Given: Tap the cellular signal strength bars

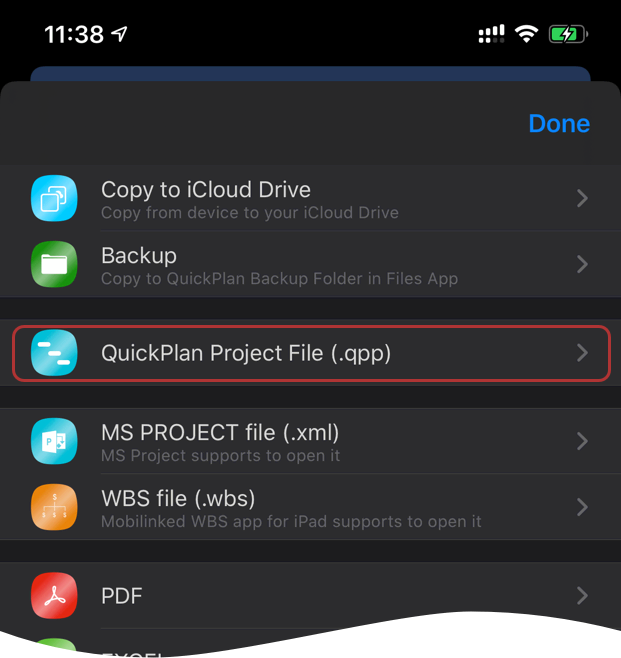Looking at the screenshot, I should pyautogui.click(x=491, y=34).
